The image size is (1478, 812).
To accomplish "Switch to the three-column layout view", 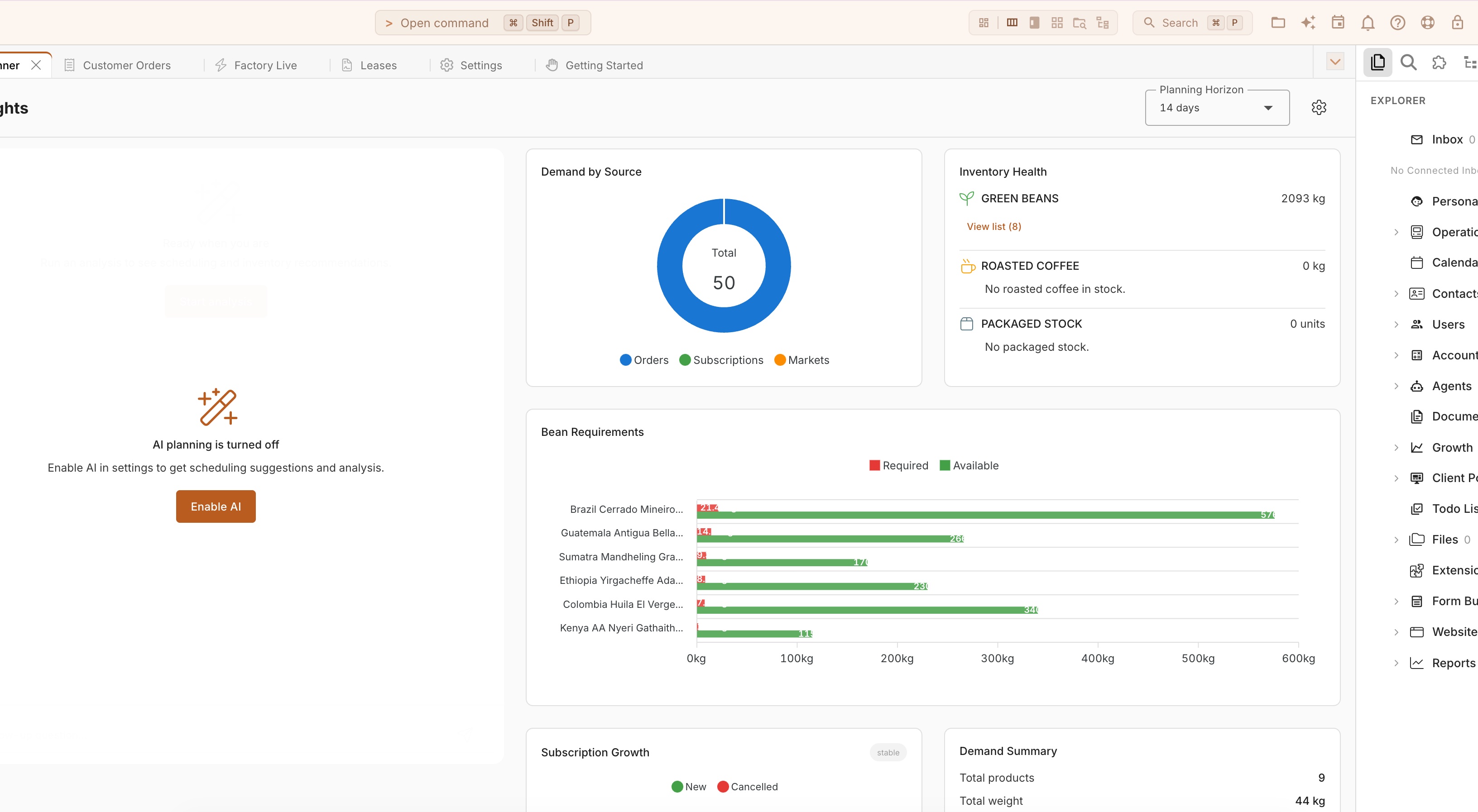I will [1012, 23].
